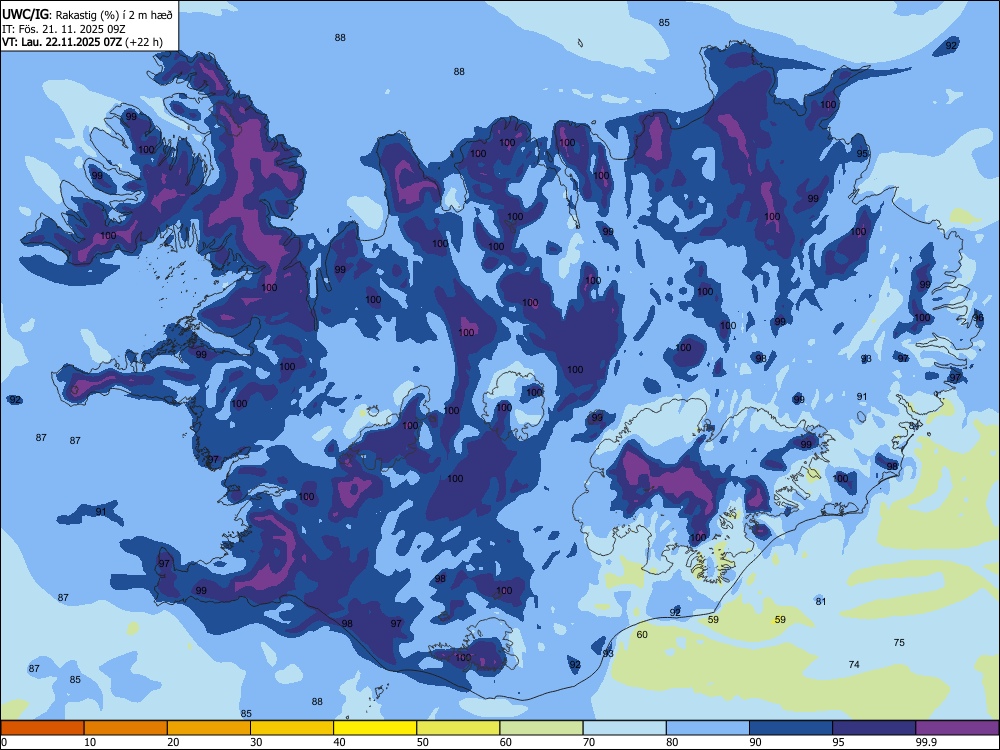The height and width of the screenshot is (750, 1000).
Task: Click the legend label '99.9'
Action: (926, 742)
